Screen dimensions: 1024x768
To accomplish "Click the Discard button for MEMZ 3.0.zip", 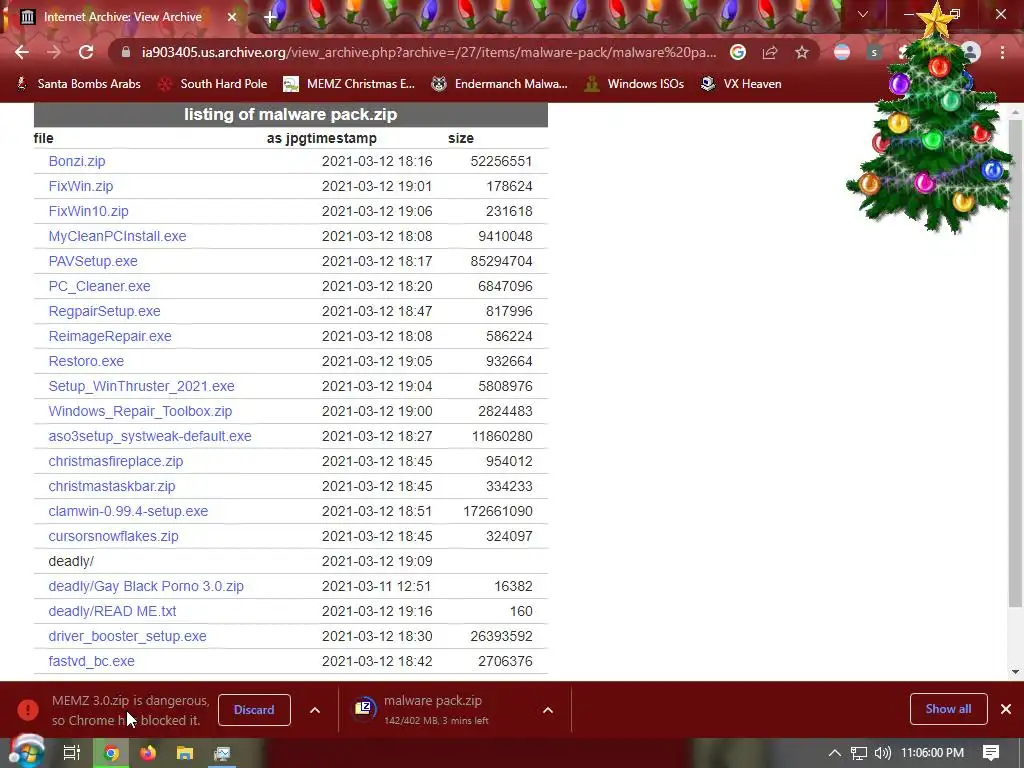I will click(x=254, y=710).
